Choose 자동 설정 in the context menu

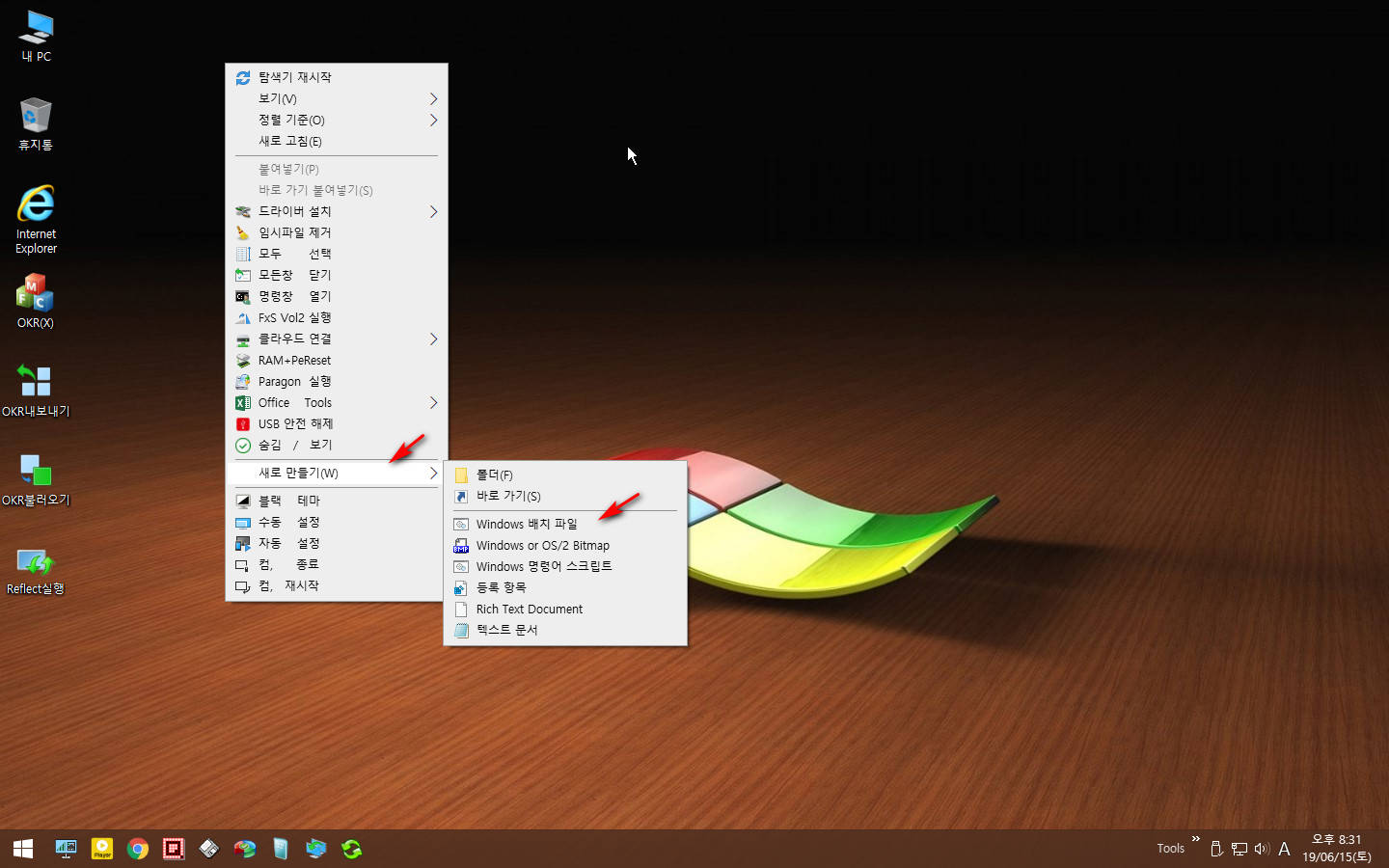pyautogui.click(x=336, y=543)
